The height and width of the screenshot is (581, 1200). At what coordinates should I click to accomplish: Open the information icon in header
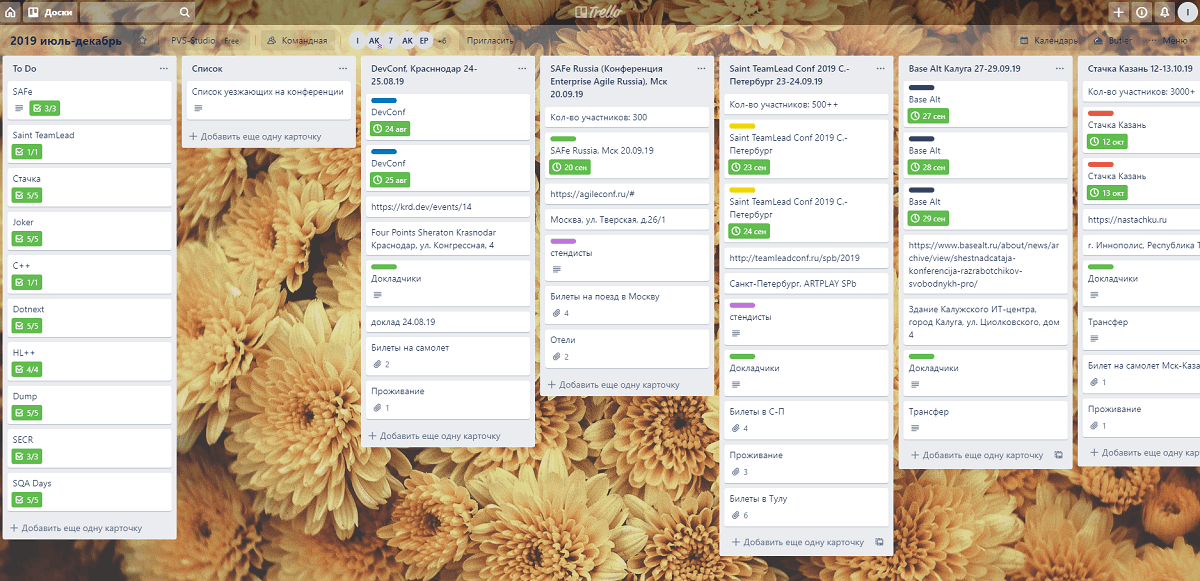[1141, 12]
